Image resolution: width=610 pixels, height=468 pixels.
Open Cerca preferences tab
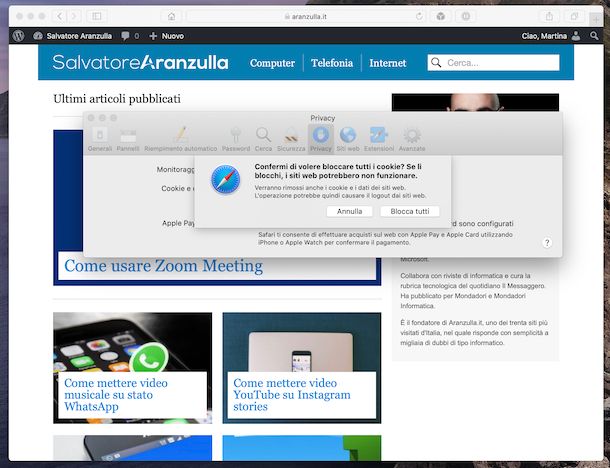click(263, 139)
